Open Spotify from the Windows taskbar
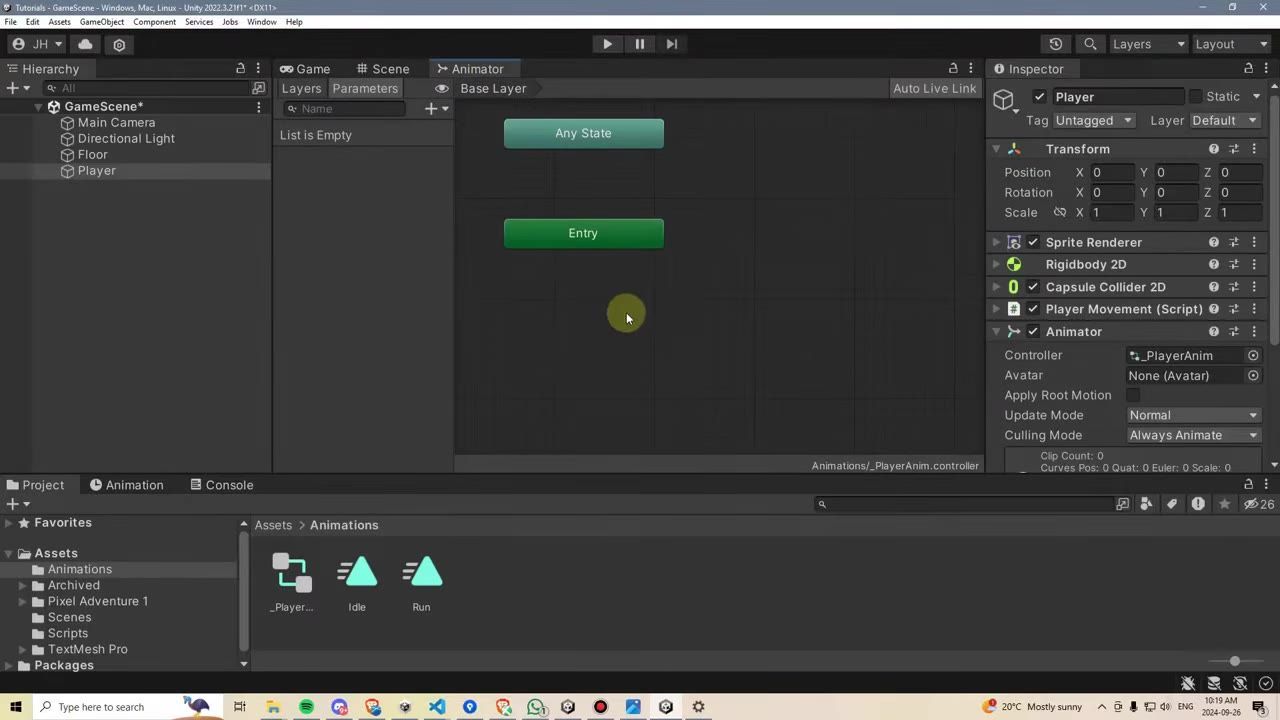Viewport: 1280px width, 720px height. coord(306,707)
